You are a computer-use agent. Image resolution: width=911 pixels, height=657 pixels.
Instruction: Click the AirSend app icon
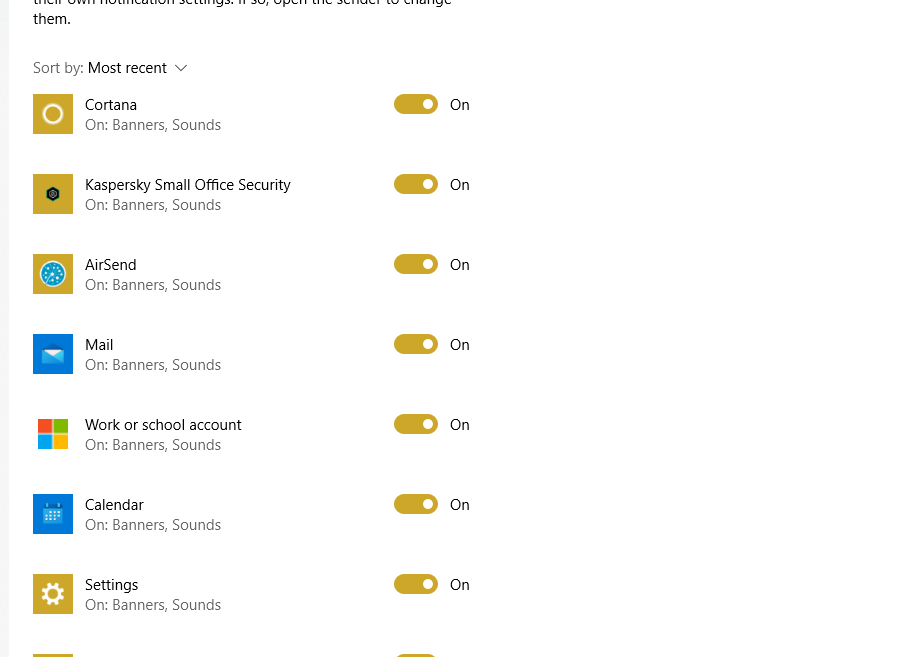(x=53, y=273)
